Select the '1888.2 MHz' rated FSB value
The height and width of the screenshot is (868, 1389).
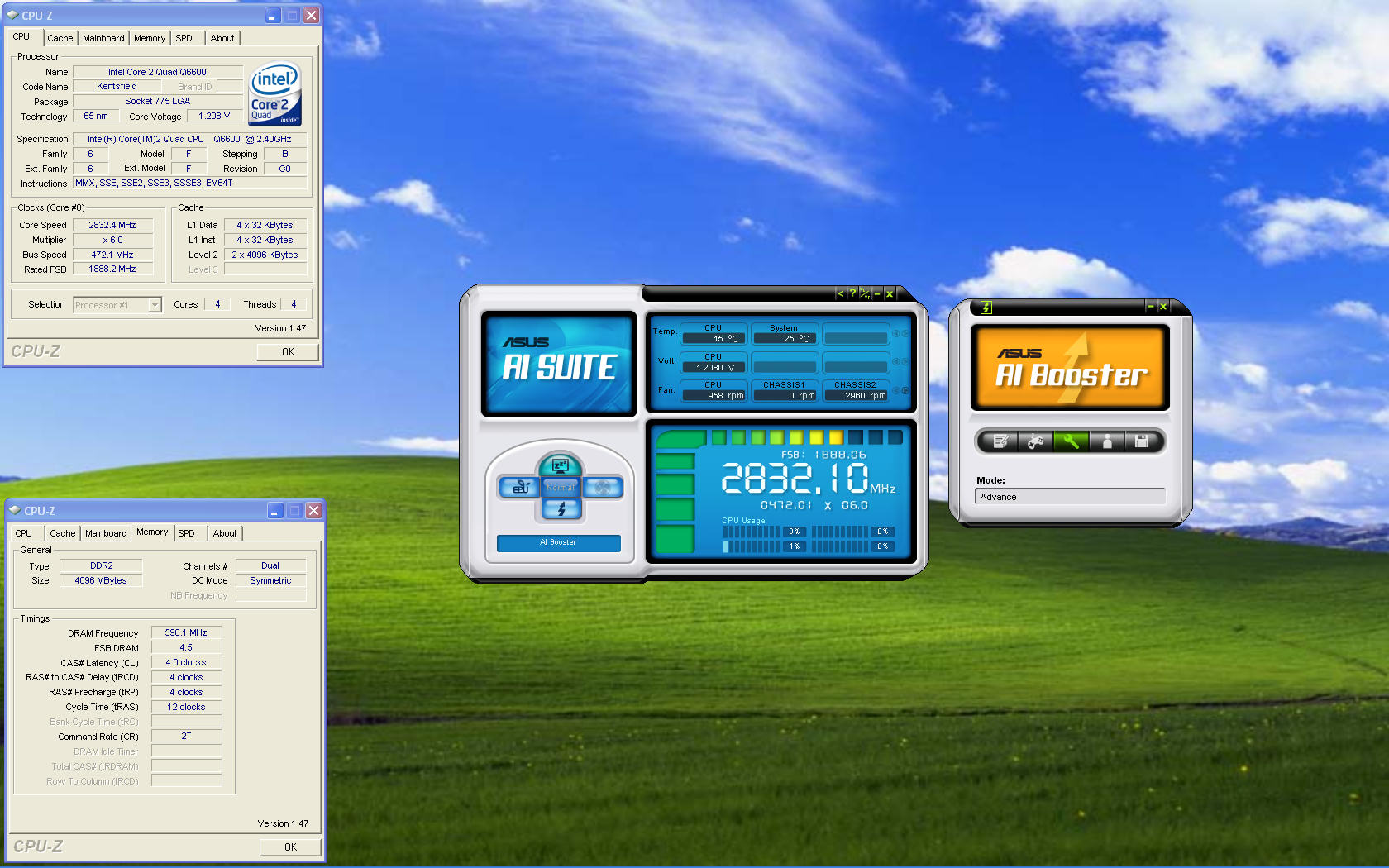pyautogui.click(x=112, y=269)
